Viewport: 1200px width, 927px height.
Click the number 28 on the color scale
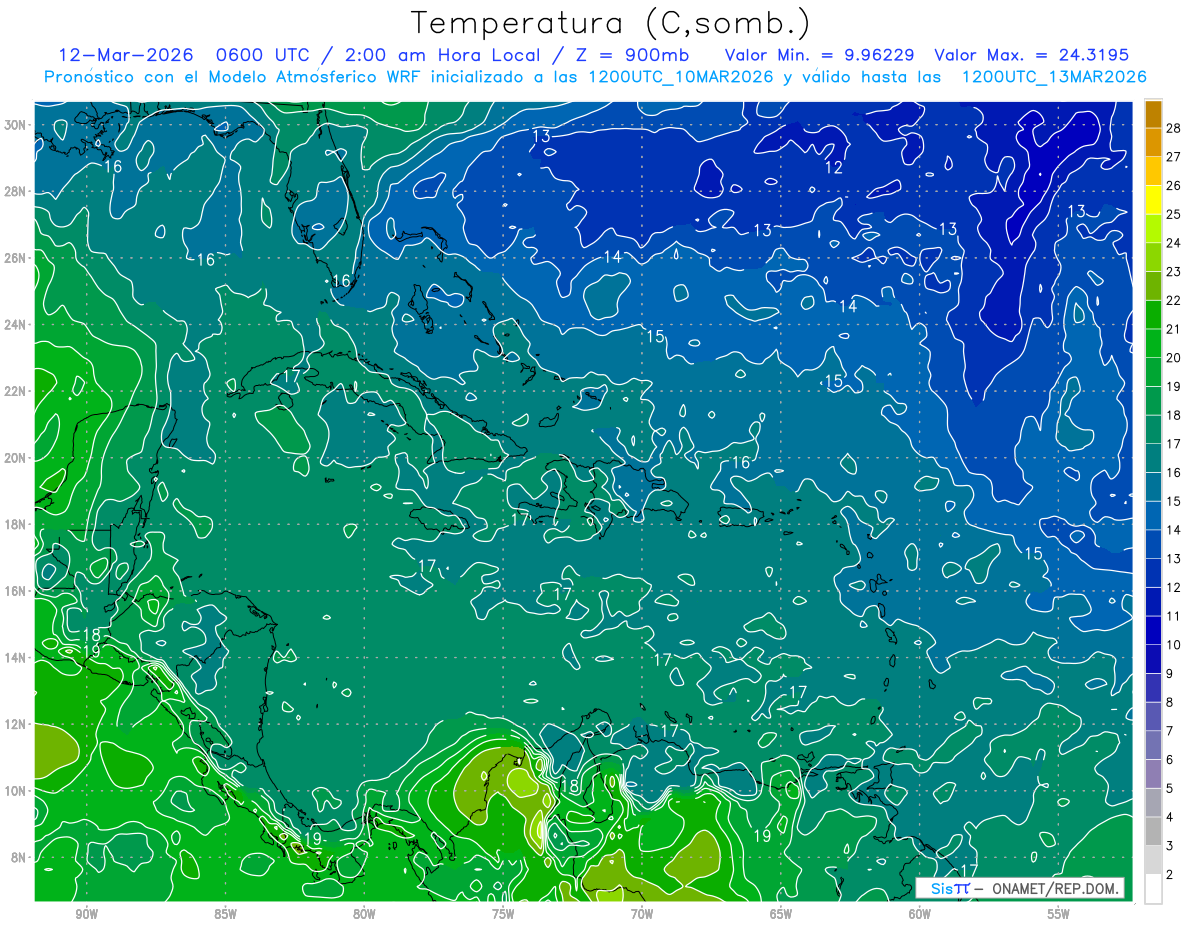click(x=1174, y=127)
